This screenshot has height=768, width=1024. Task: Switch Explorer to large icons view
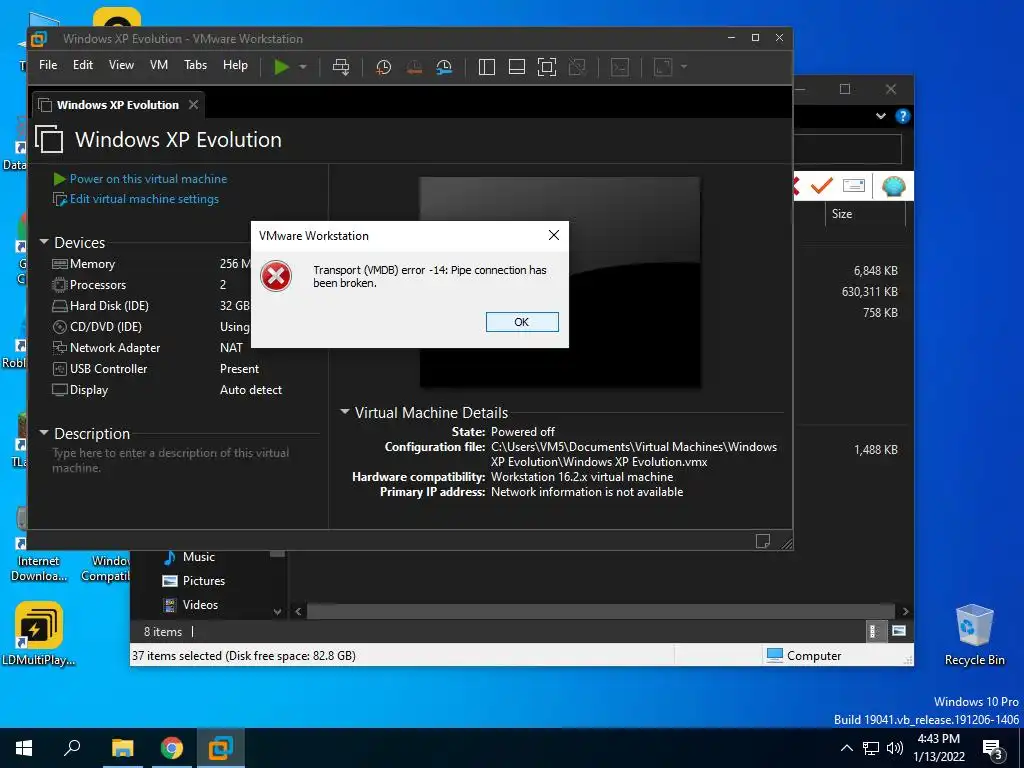point(899,631)
